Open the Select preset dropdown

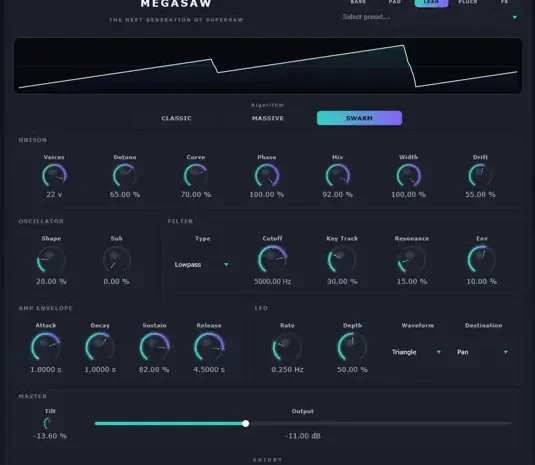(430, 17)
